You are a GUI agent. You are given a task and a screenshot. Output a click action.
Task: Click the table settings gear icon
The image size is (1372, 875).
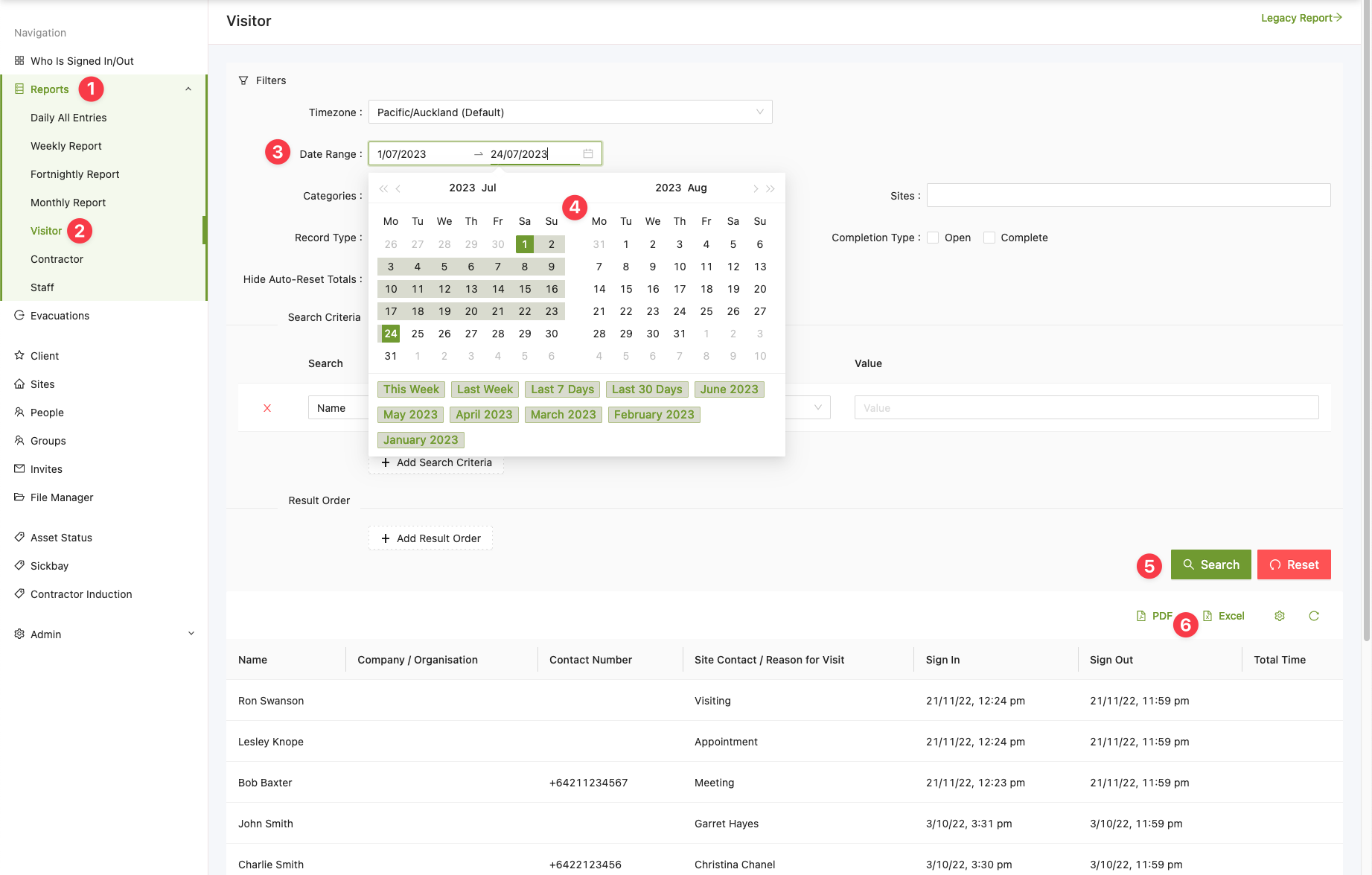[1279, 616]
